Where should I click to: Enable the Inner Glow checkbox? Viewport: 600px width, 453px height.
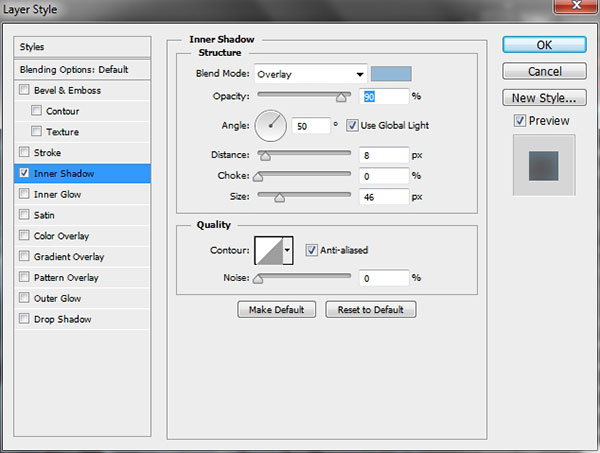24,194
